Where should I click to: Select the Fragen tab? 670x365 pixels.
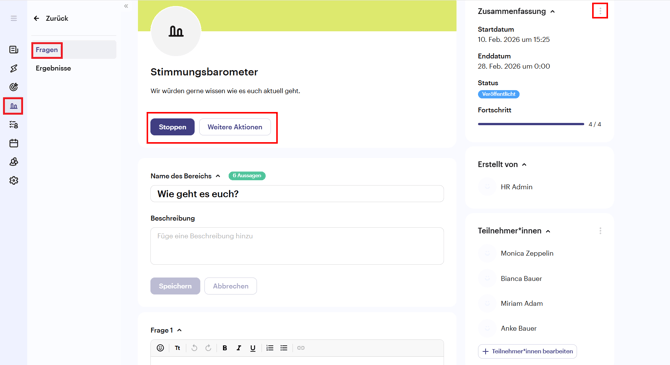point(73,50)
